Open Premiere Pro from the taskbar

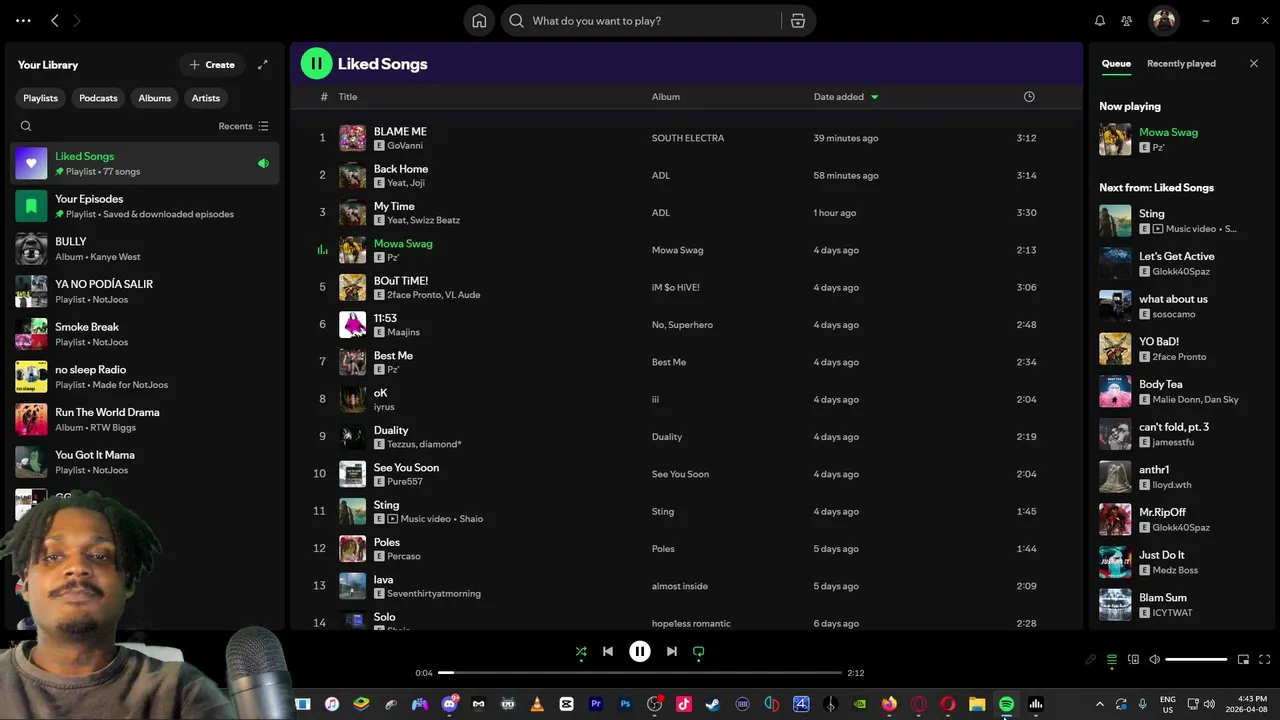596,704
